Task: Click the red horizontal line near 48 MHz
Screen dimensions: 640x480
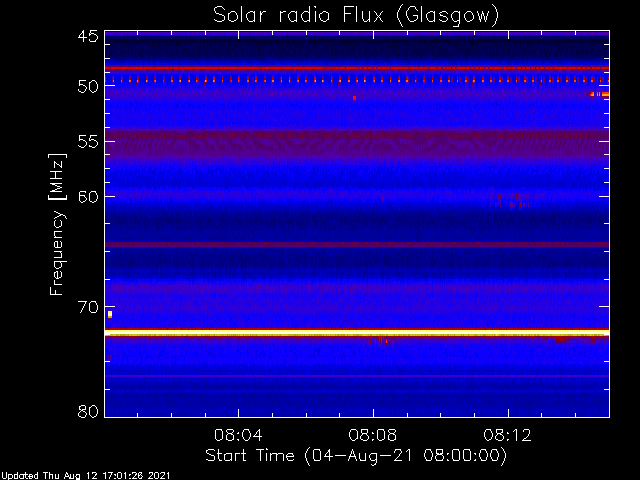Action: click(x=357, y=68)
